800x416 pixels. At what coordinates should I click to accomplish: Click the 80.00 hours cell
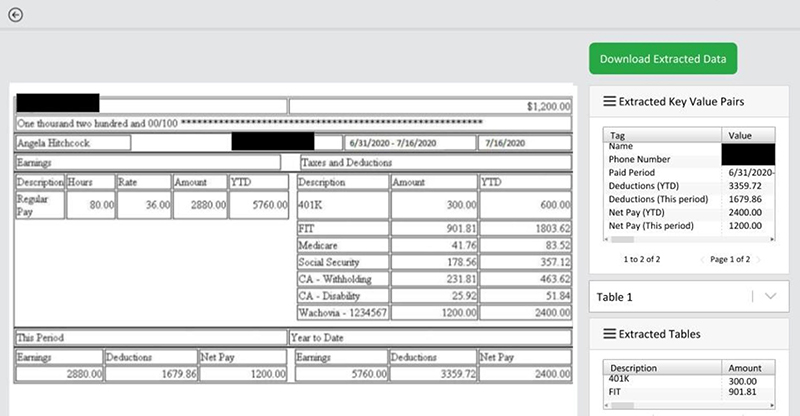click(91, 205)
